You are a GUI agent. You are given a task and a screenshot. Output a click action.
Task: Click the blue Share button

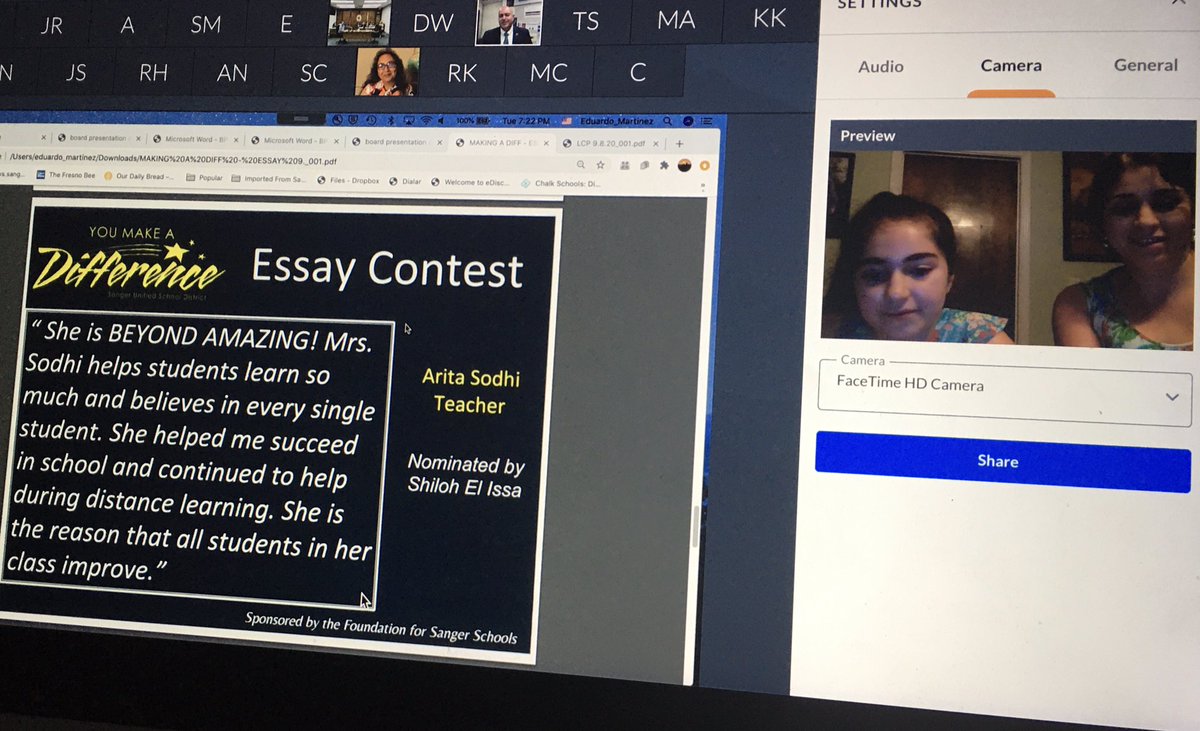pyautogui.click(x=1000, y=461)
